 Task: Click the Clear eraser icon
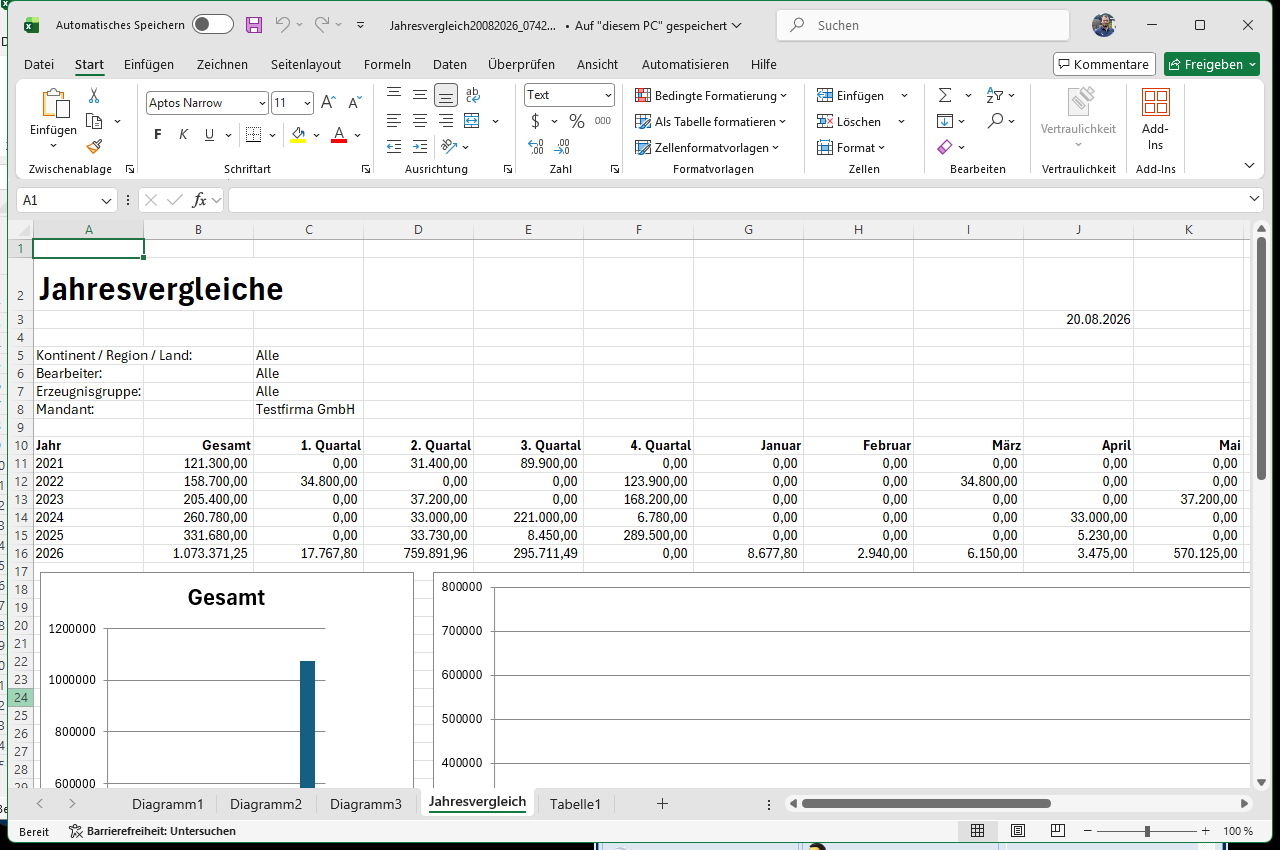click(945, 147)
